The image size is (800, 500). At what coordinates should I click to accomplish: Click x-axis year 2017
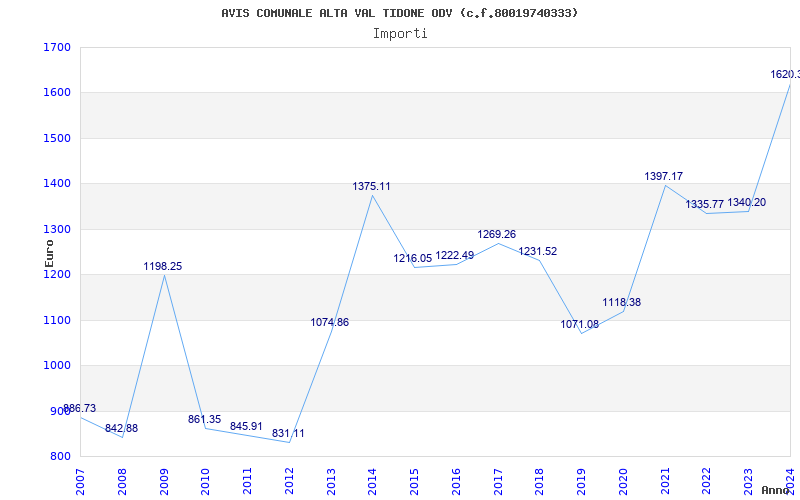(498, 482)
